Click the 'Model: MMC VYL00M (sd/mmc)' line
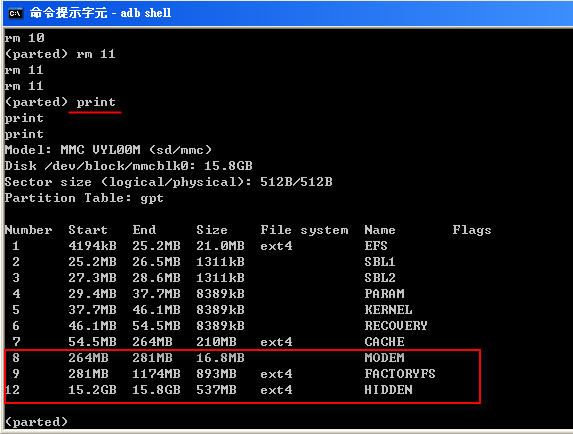 [x=108, y=150]
